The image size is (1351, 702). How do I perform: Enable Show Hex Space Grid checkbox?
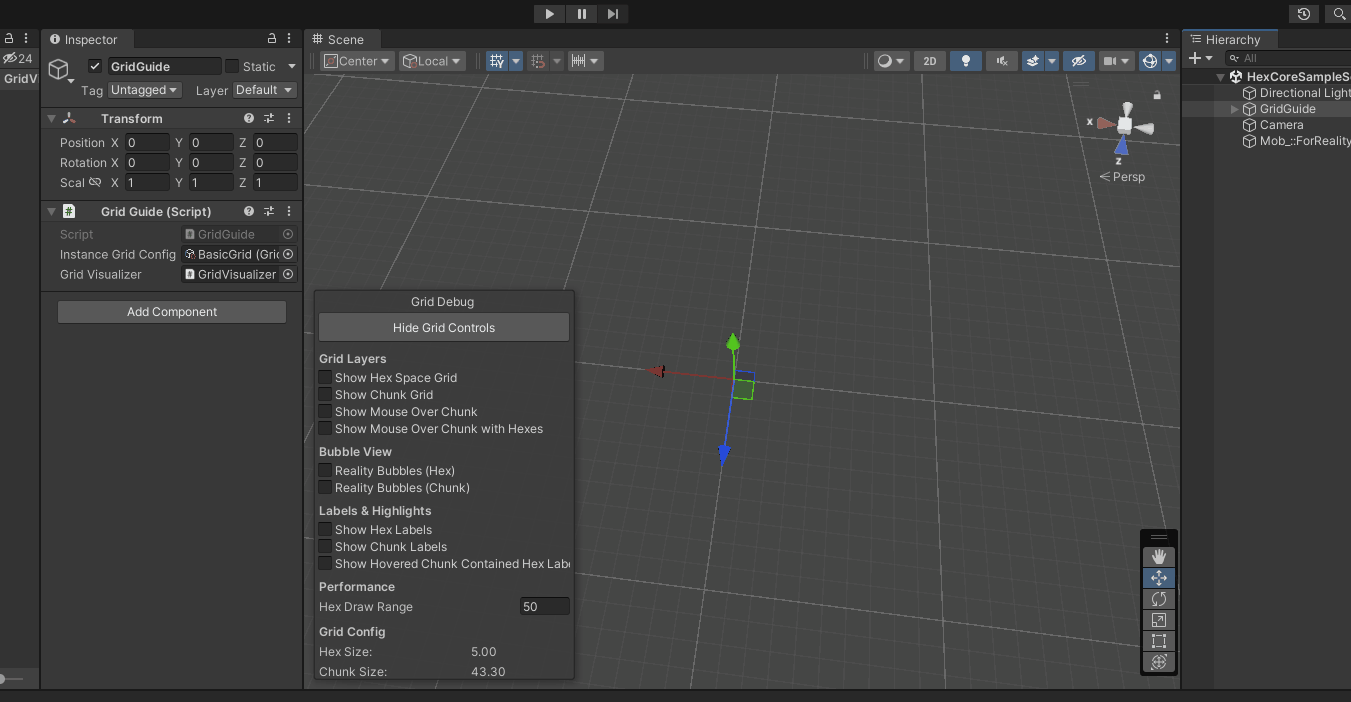tap(325, 378)
